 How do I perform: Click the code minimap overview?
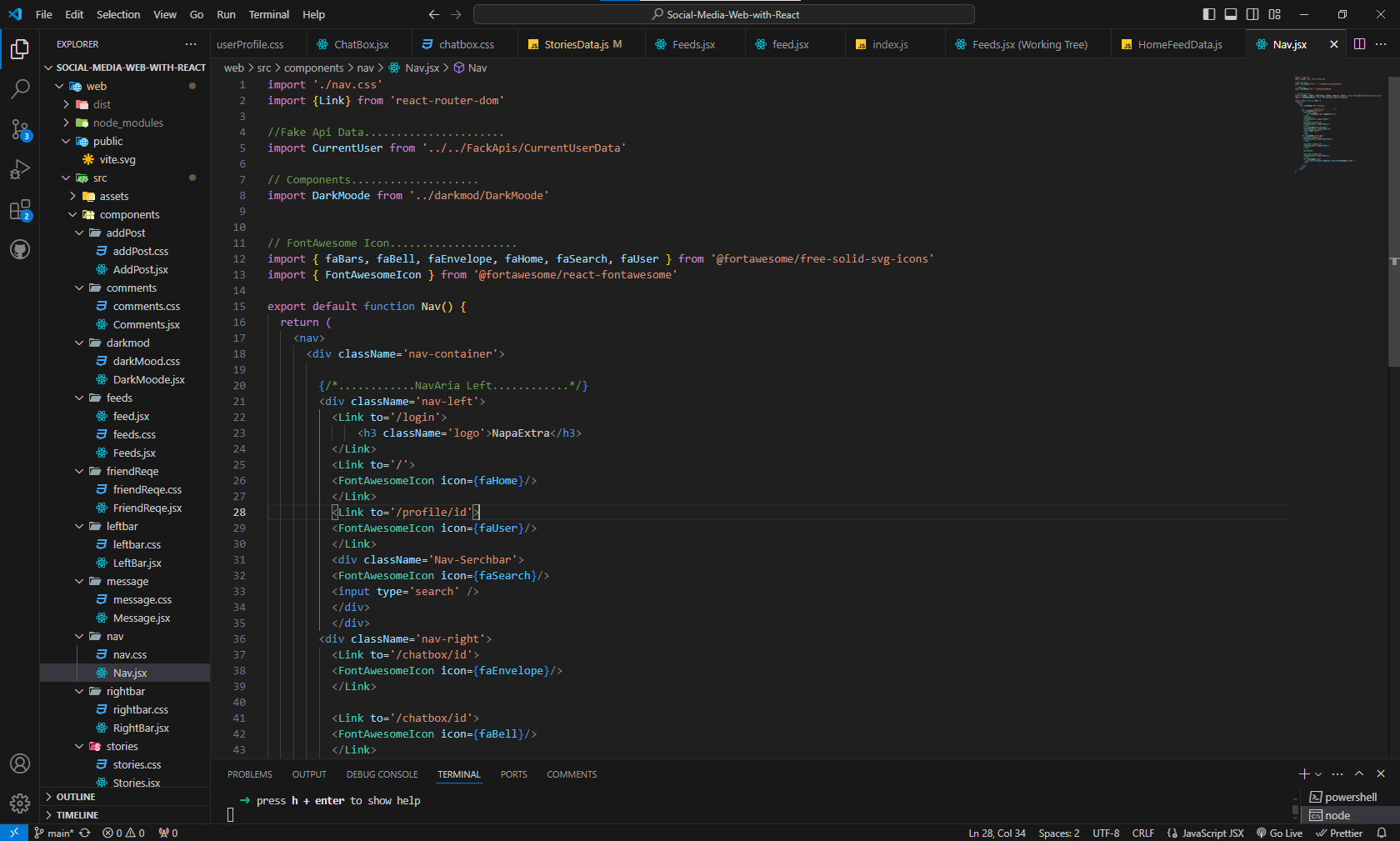(x=1338, y=125)
